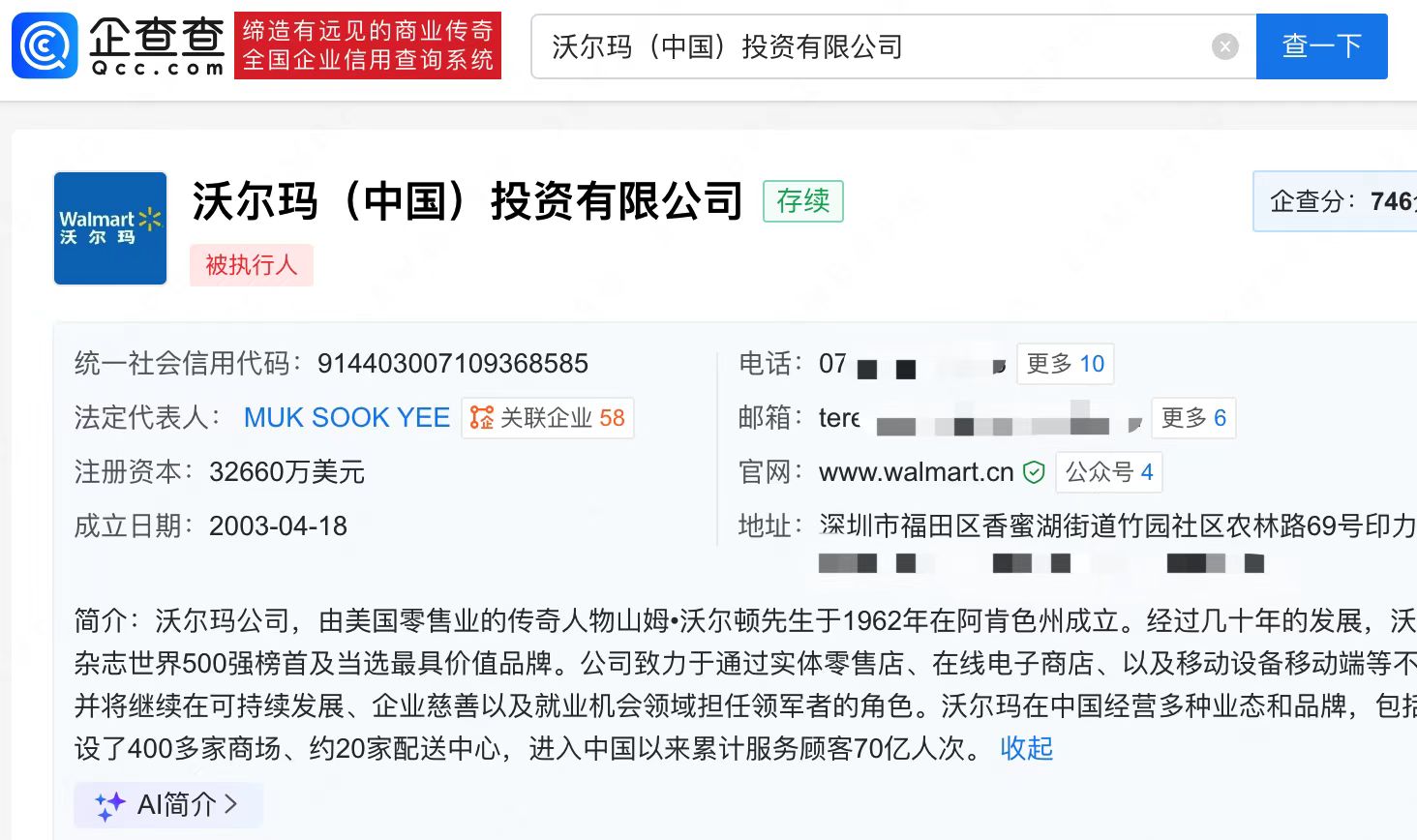
Task: Open 公众号 4 accounts list
Action: [x=1109, y=472]
